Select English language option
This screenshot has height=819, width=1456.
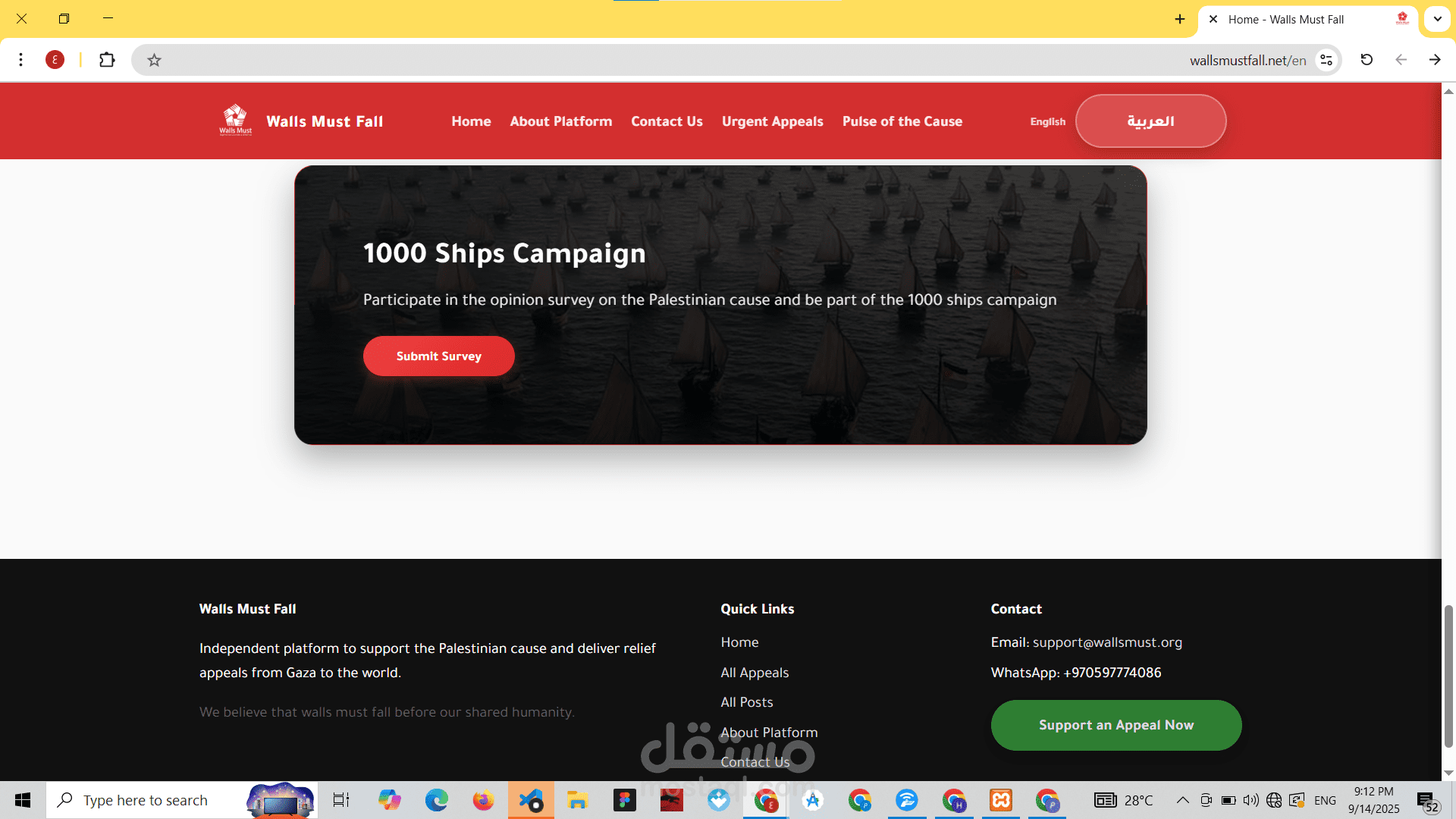(x=1047, y=121)
